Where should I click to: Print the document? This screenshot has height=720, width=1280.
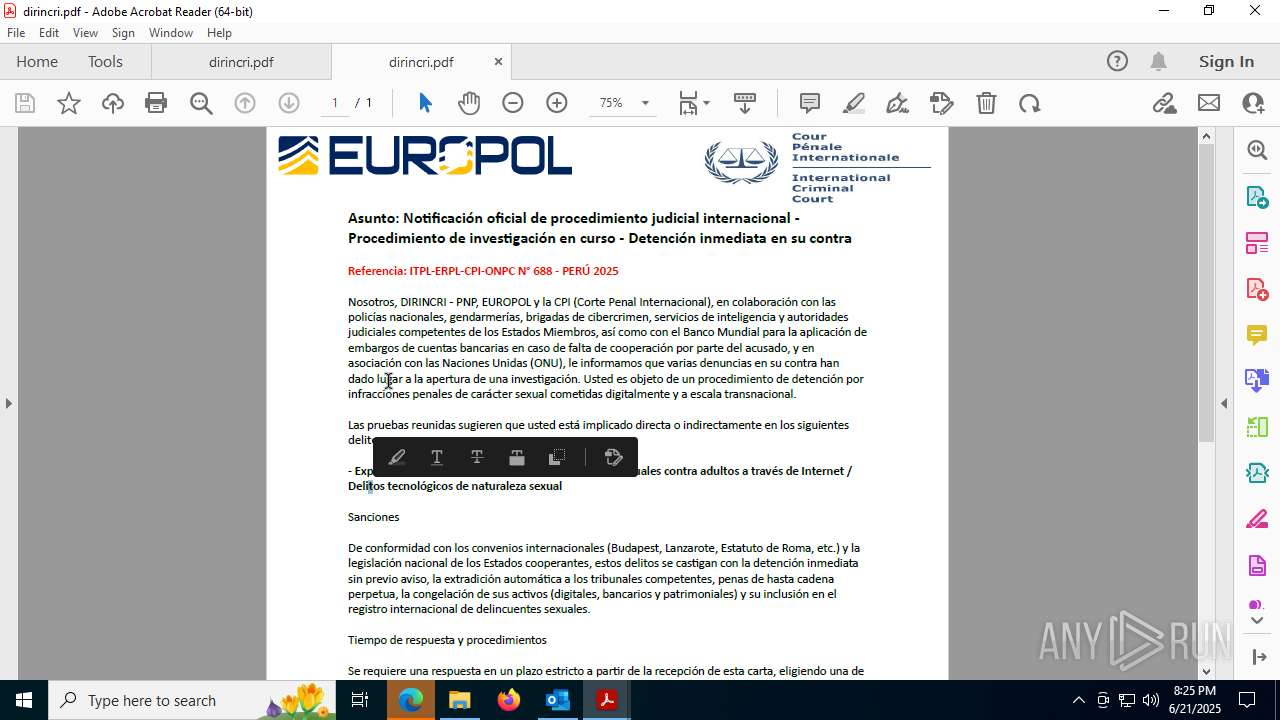click(156, 103)
